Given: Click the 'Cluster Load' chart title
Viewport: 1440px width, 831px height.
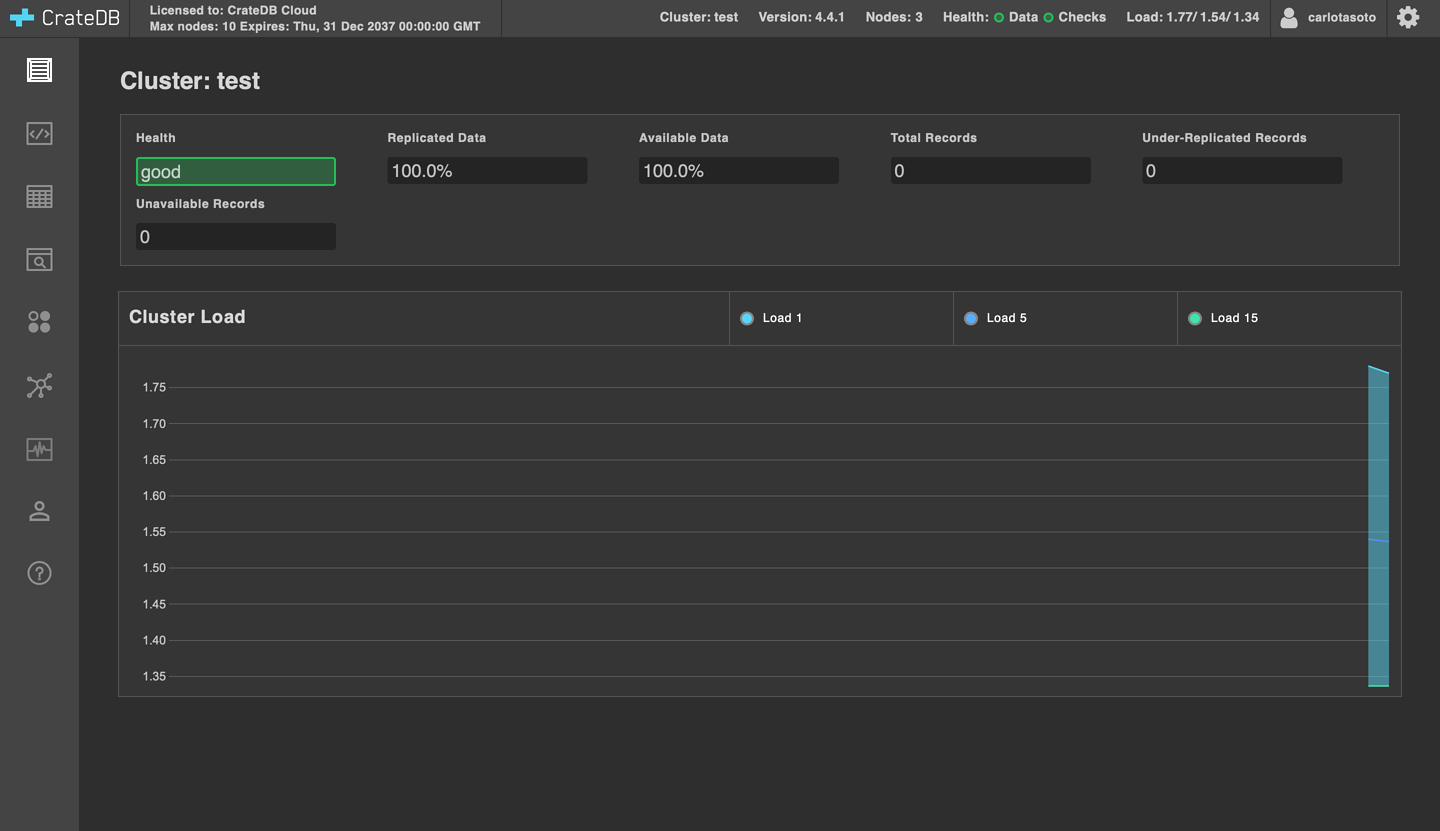Looking at the screenshot, I should tap(187, 317).
